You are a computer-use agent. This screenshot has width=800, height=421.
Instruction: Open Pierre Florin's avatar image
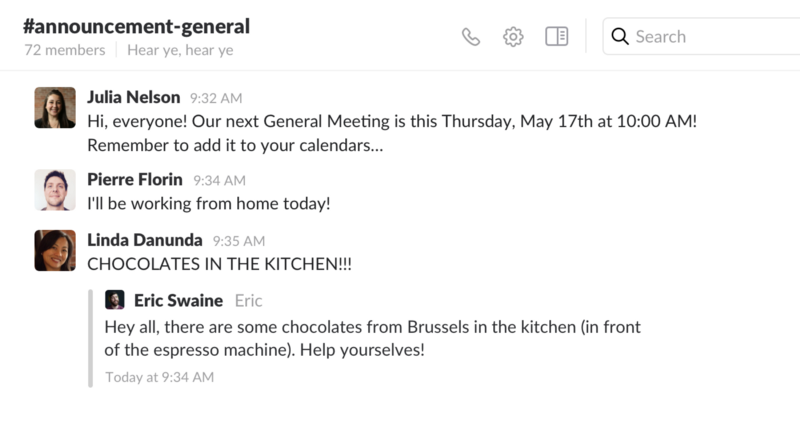pyautogui.click(x=55, y=190)
